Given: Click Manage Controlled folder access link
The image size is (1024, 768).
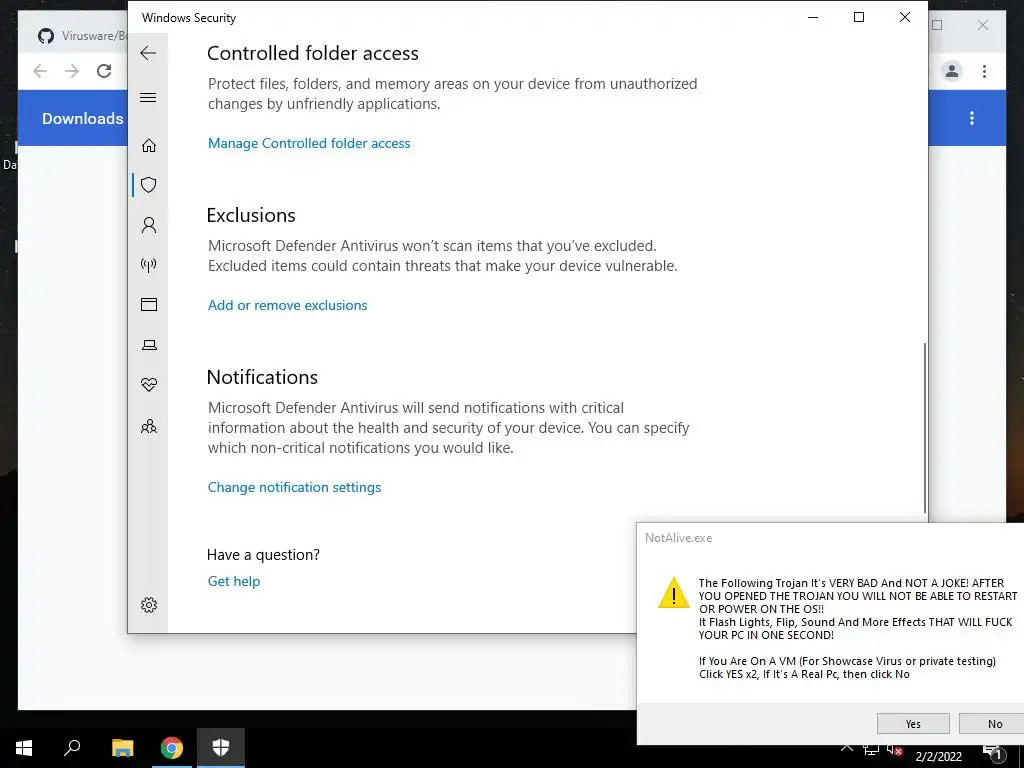Looking at the screenshot, I should click(309, 143).
